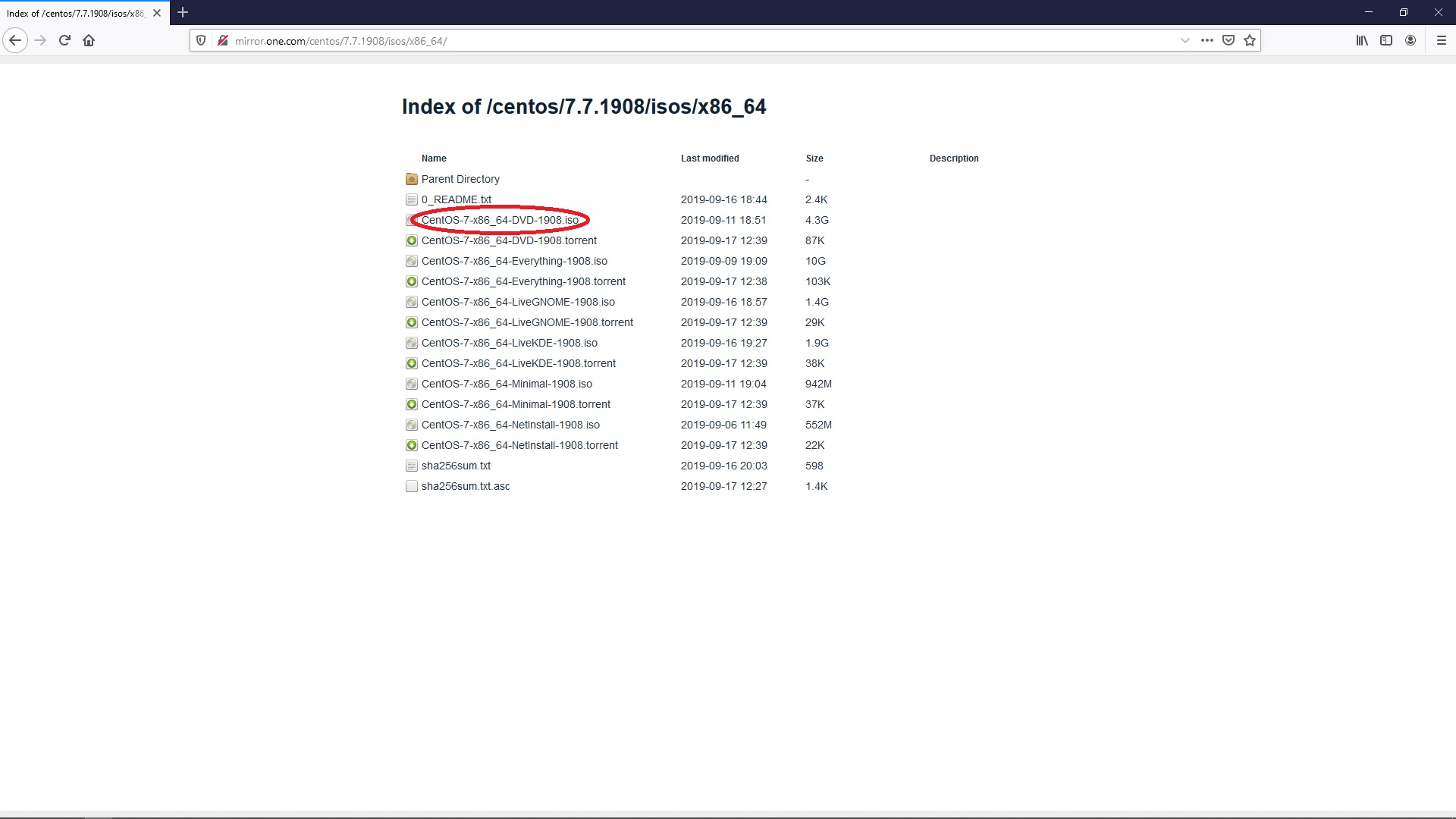Click the NetInstall-1908.torrent green icon

(x=412, y=445)
